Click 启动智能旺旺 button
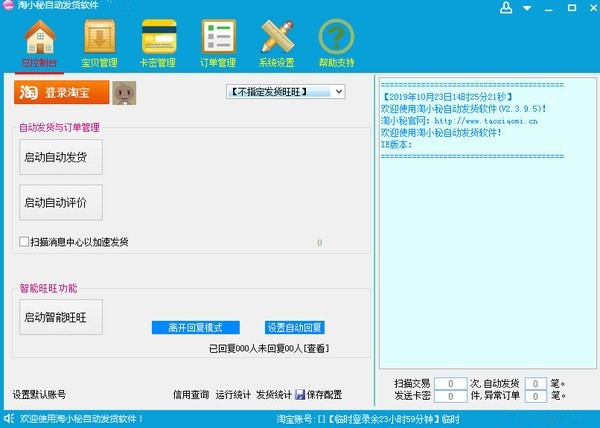Image resolution: width=600 pixels, height=428 pixels. click(x=61, y=317)
